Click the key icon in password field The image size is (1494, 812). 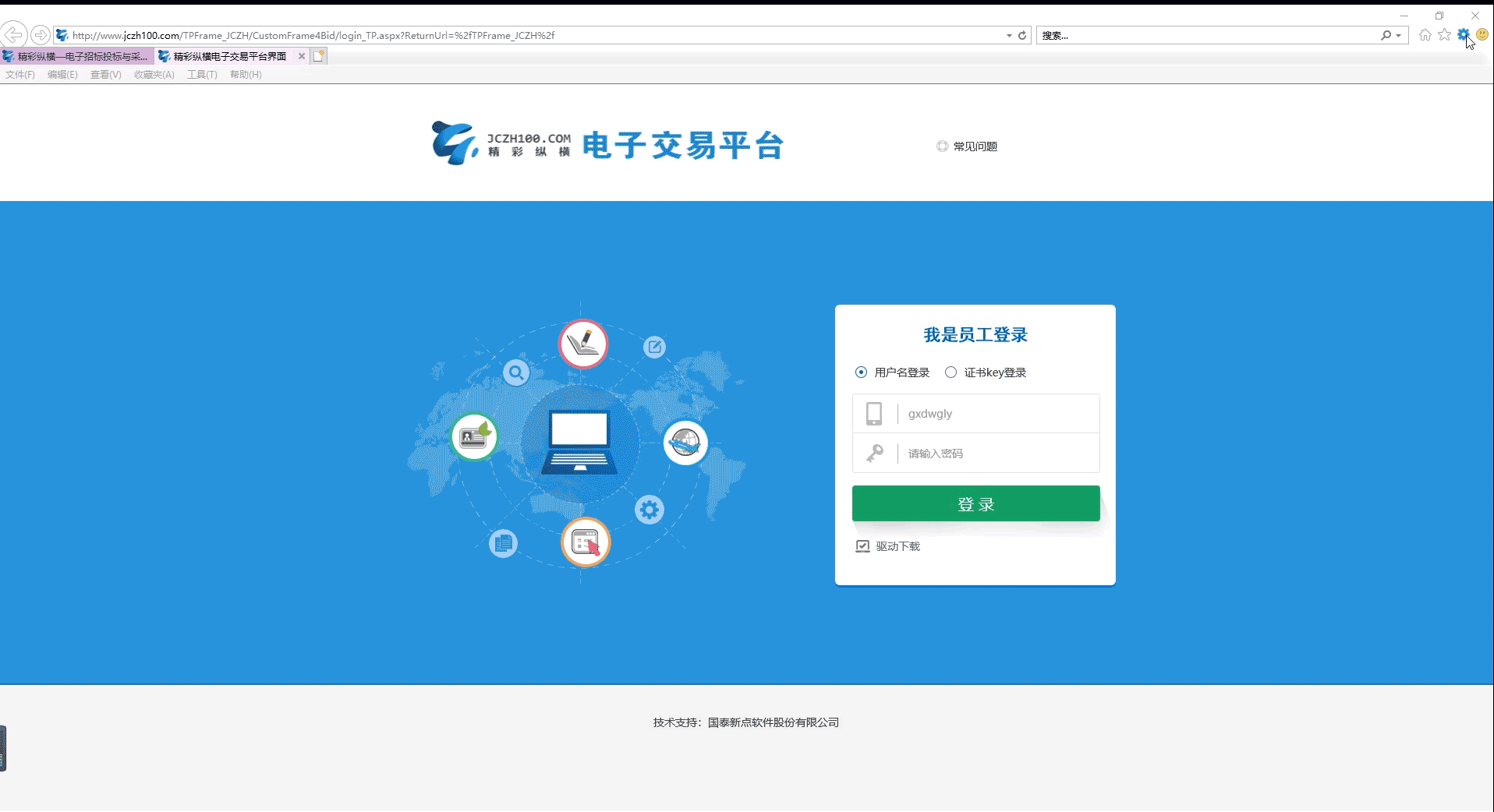[x=875, y=454]
